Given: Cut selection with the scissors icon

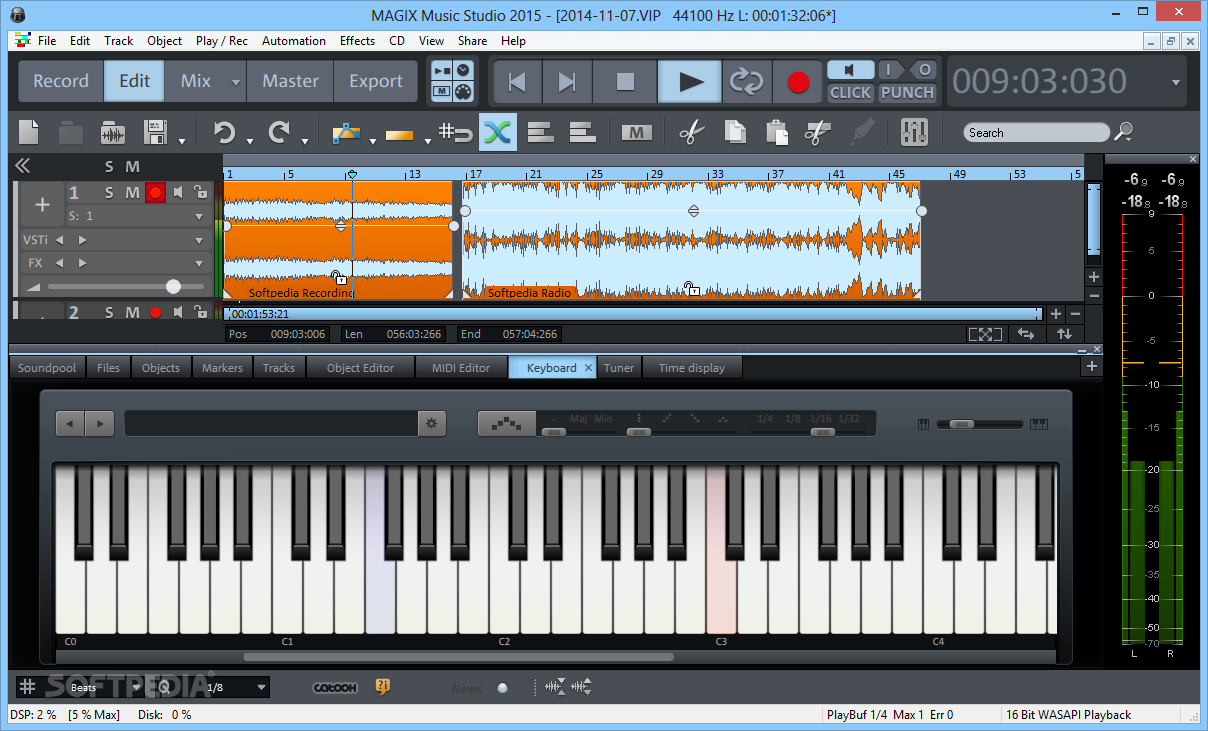Looking at the screenshot, I should tap(690, 132).
